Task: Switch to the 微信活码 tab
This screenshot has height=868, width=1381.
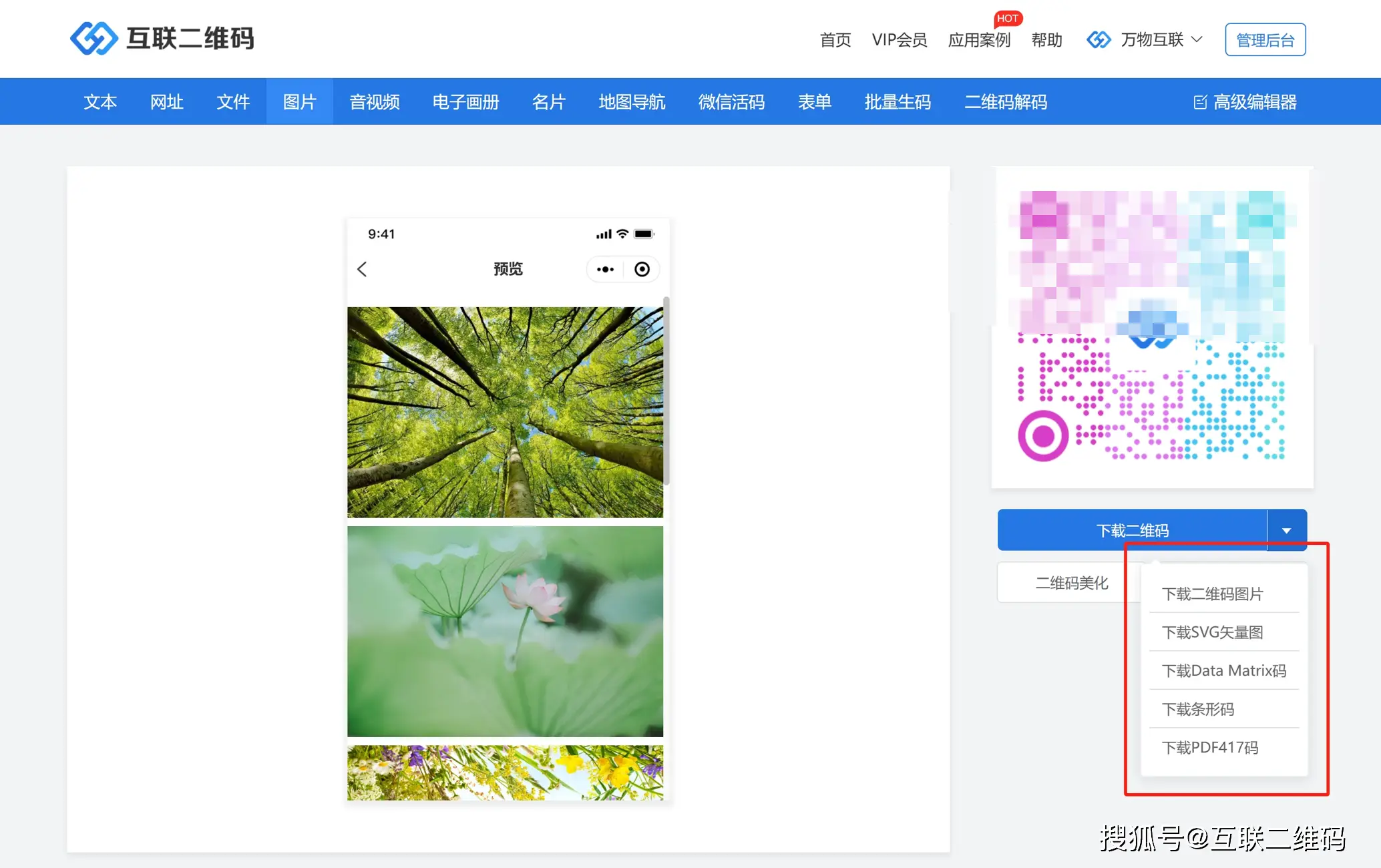Action: 731,101
